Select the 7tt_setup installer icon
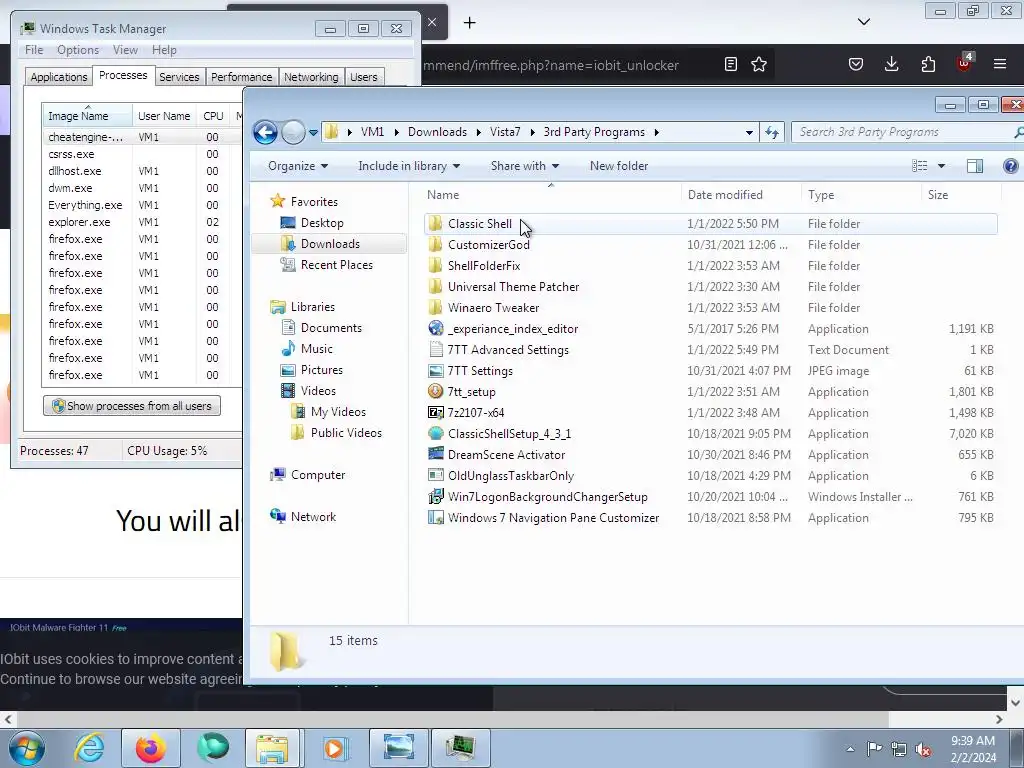Viewport: 1024px width, 768px height. (436, 392)
